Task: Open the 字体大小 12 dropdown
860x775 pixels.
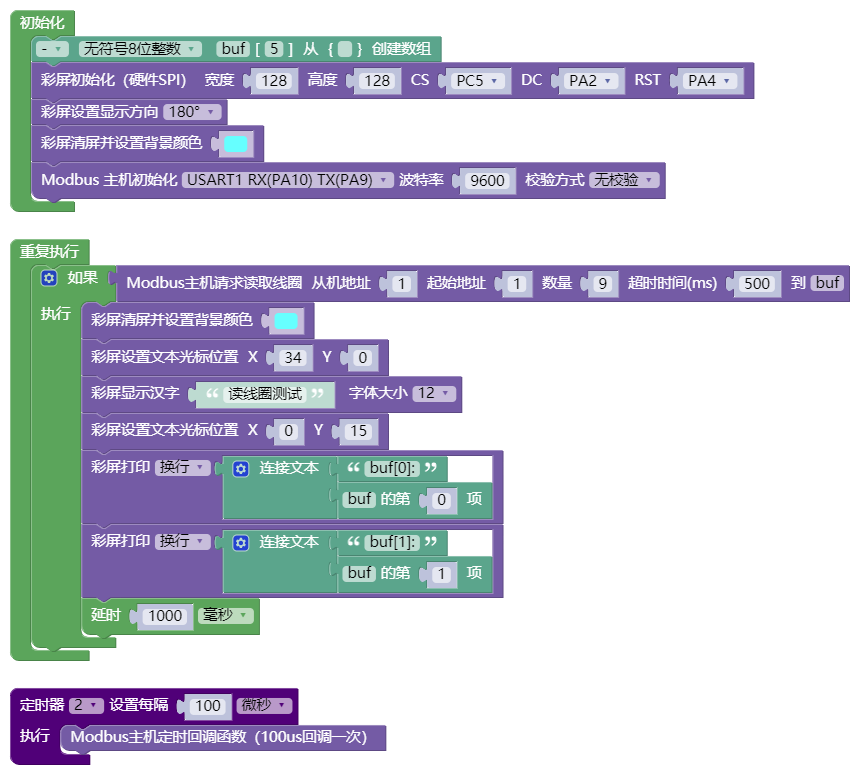Action: tap(434, 393)
